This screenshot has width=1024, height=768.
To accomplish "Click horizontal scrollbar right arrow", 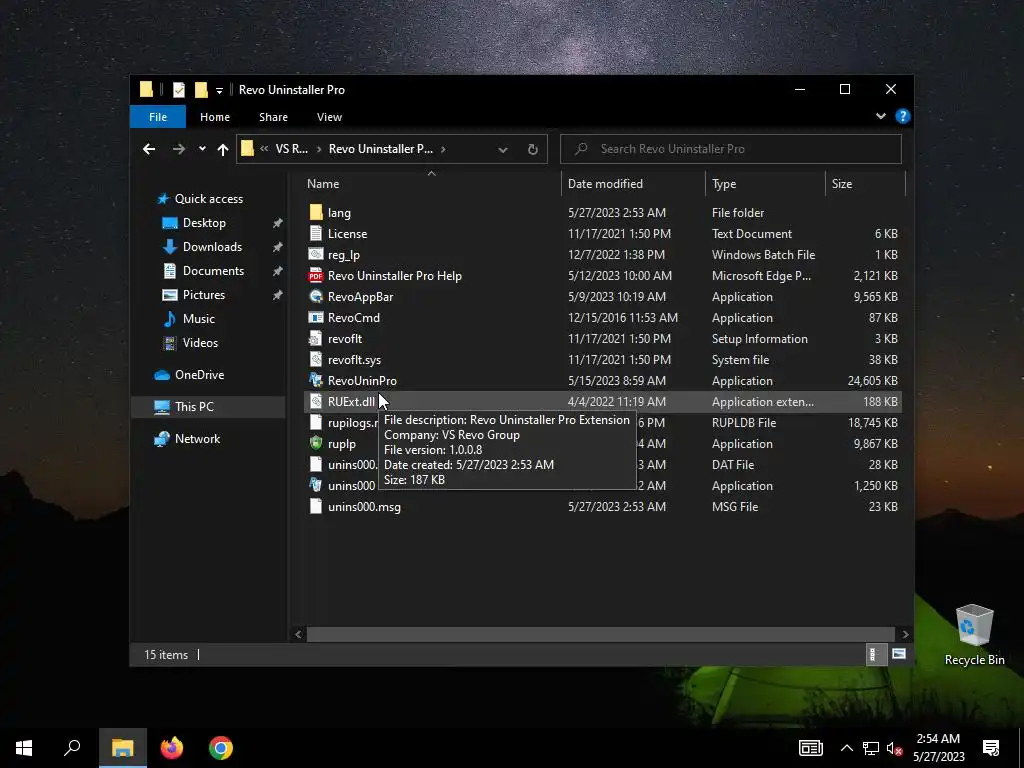I will (905, 634).
